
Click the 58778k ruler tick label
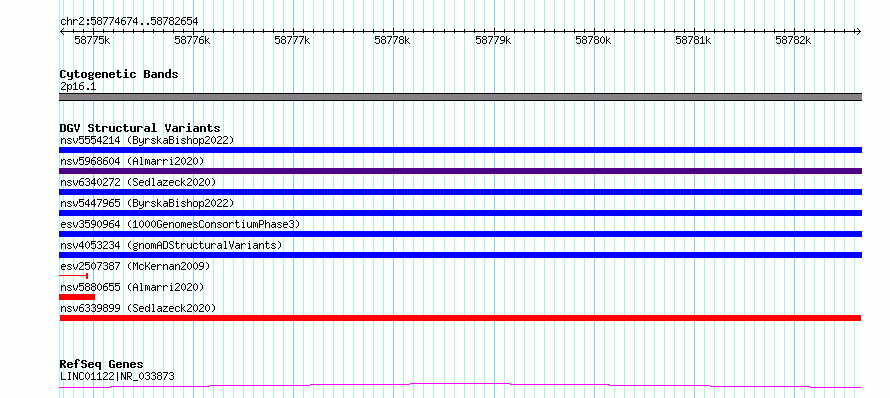coord(392,40)
